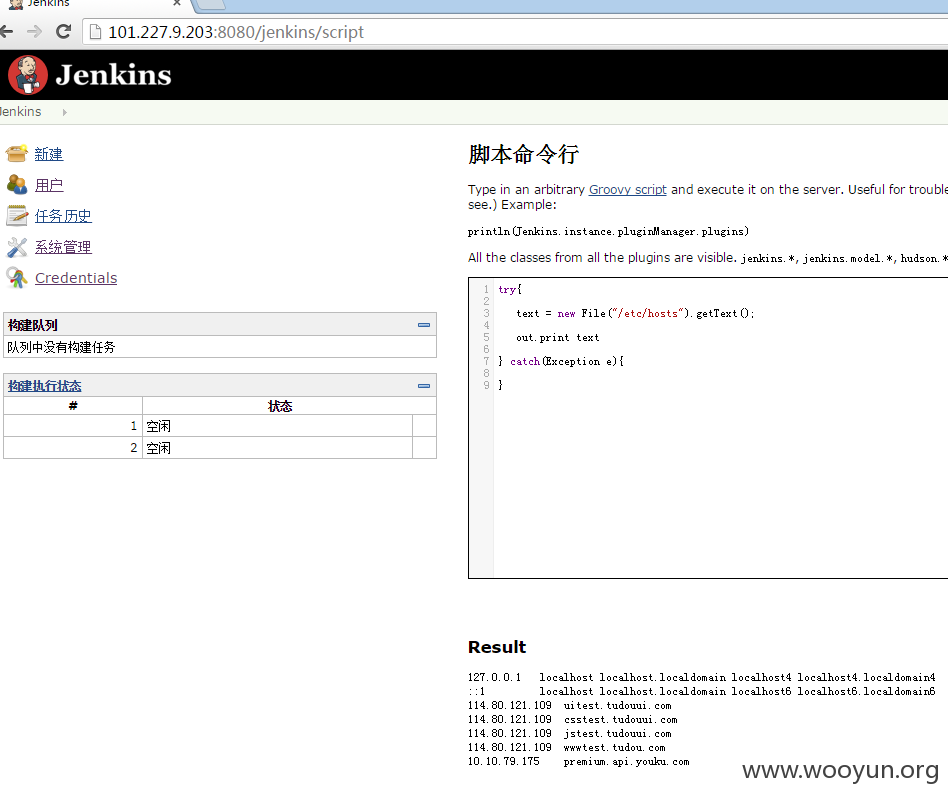
Task: Click the 脚本命令行 page heading
Action: 524,155
